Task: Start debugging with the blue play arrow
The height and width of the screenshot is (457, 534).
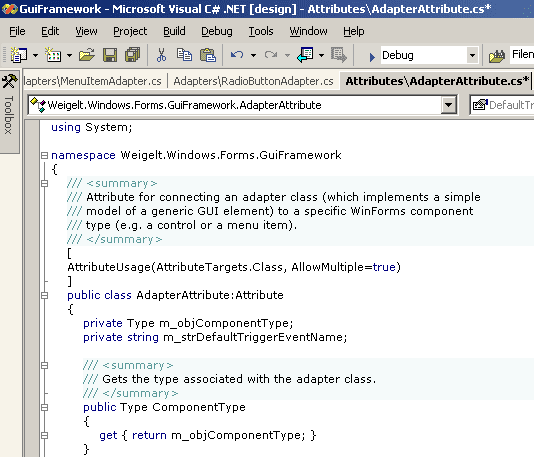Action: pyautogui.click(x=372, y=57)
